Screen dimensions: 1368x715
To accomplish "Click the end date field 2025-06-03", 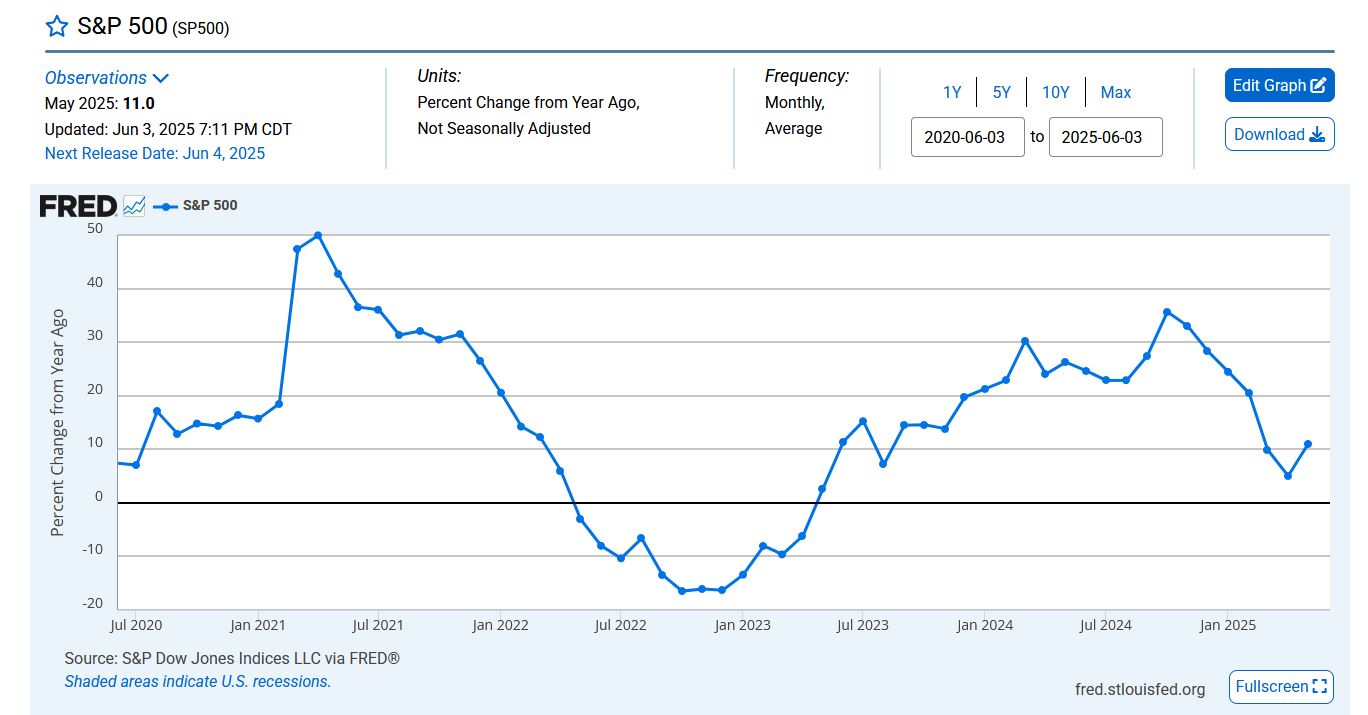I will [x=1105, y=137].
